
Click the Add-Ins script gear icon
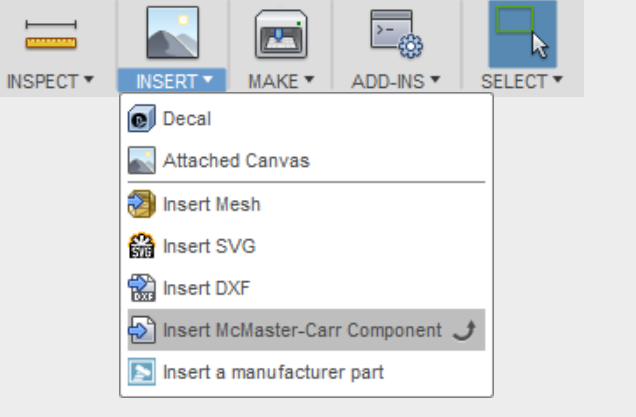pos(396,33)
